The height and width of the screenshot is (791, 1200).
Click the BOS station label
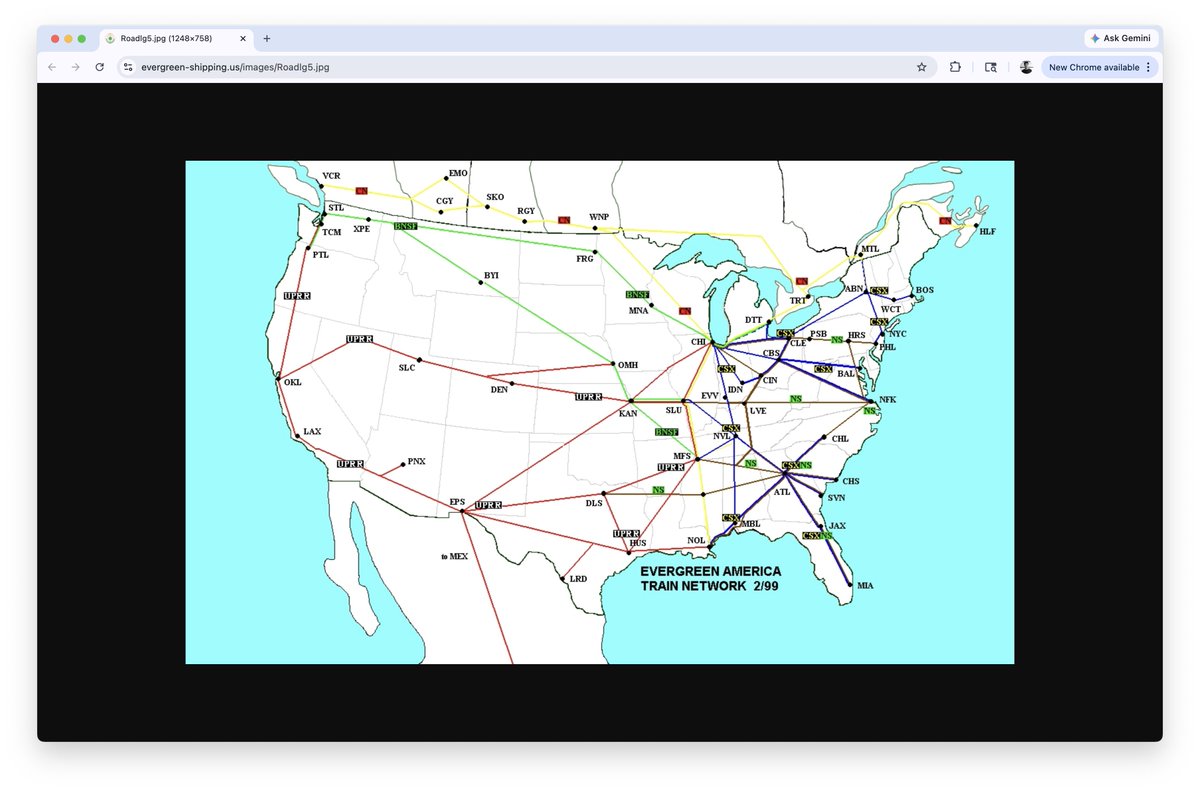[x=924, y=290]
